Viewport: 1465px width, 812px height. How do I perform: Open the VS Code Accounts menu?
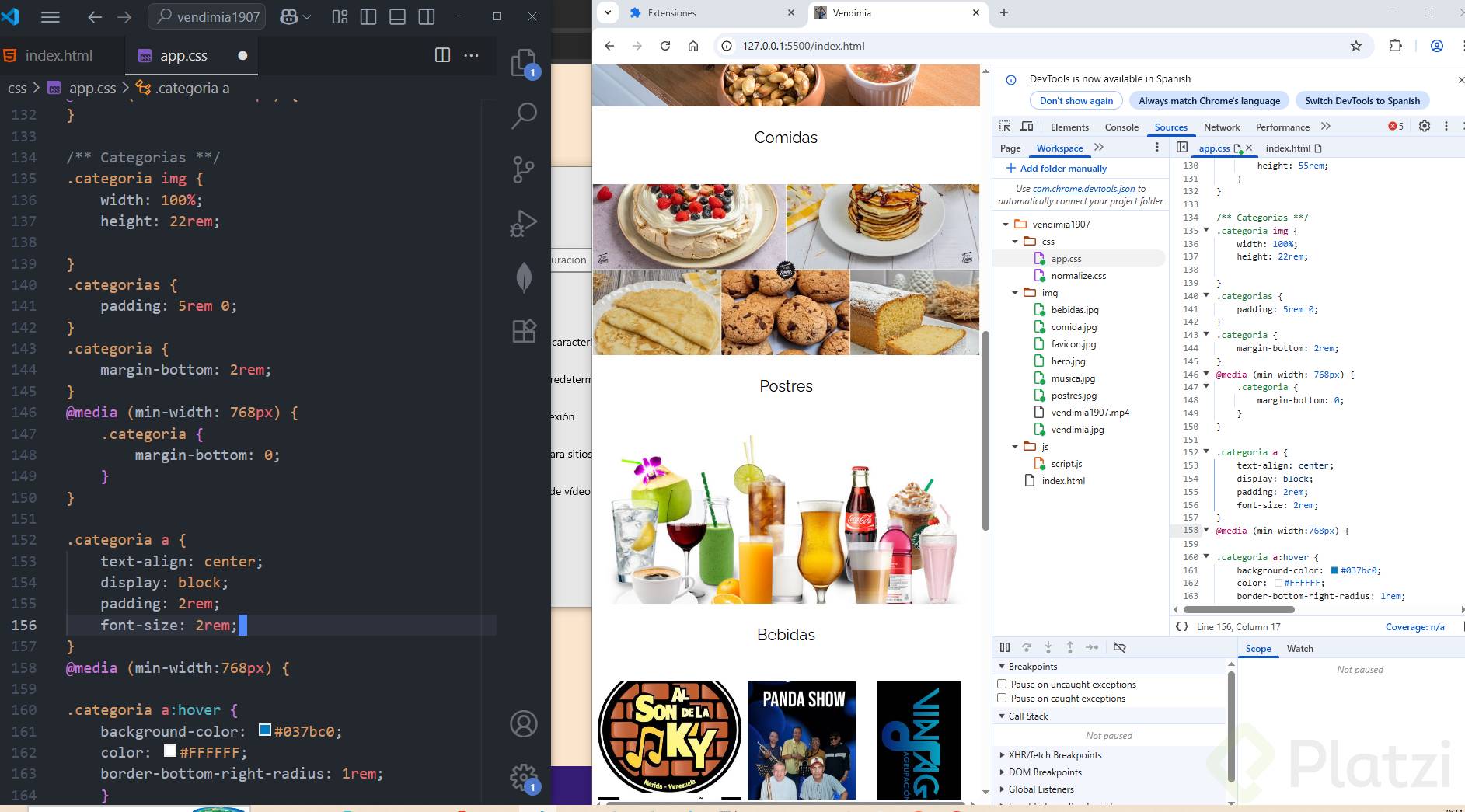click(524, 723)
